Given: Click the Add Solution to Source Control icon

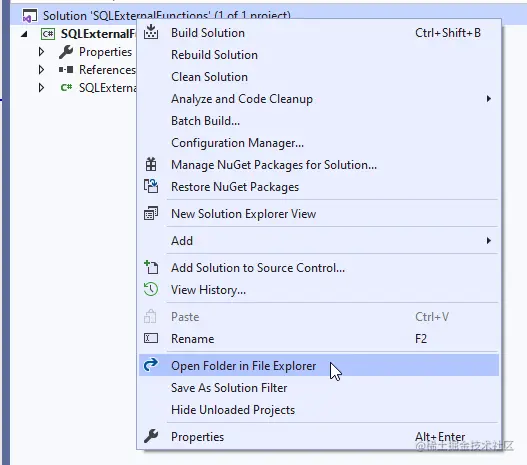Looking at the screenshot, I should (151, 267).
